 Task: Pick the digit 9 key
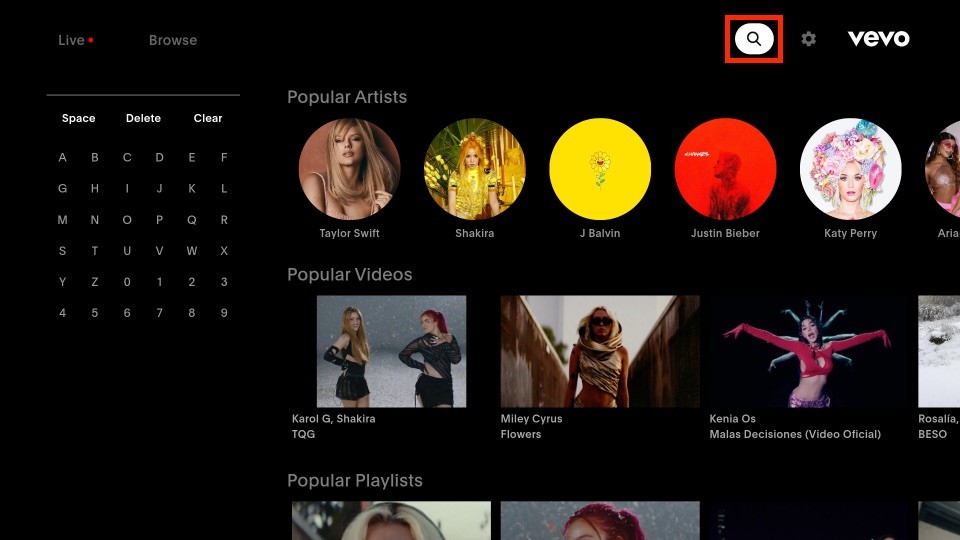point(224,313)
